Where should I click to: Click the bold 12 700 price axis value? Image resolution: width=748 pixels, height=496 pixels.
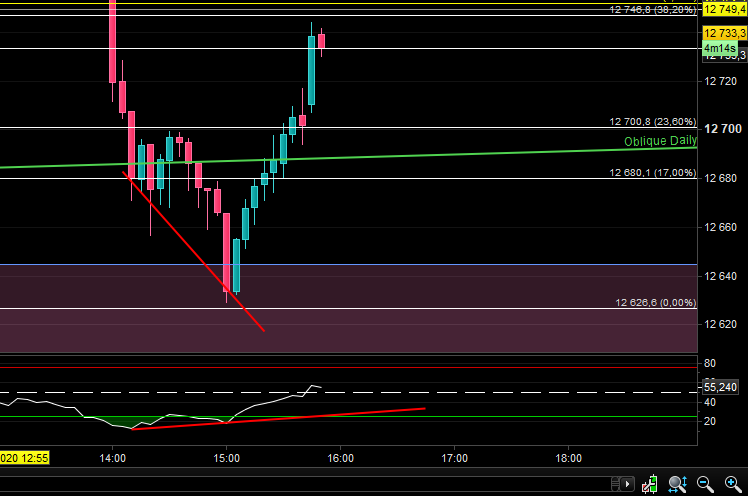(723, 129)
